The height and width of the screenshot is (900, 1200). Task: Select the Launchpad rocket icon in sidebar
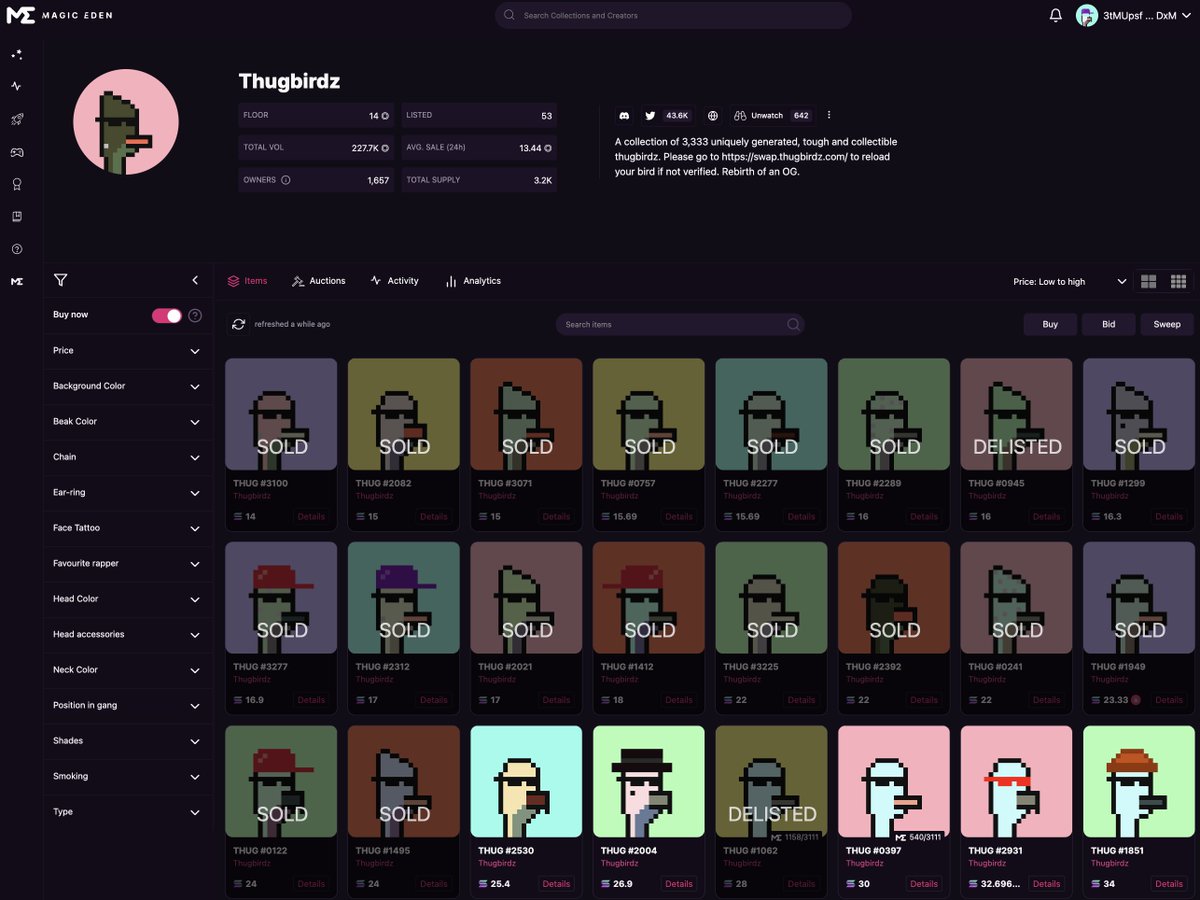16,119
